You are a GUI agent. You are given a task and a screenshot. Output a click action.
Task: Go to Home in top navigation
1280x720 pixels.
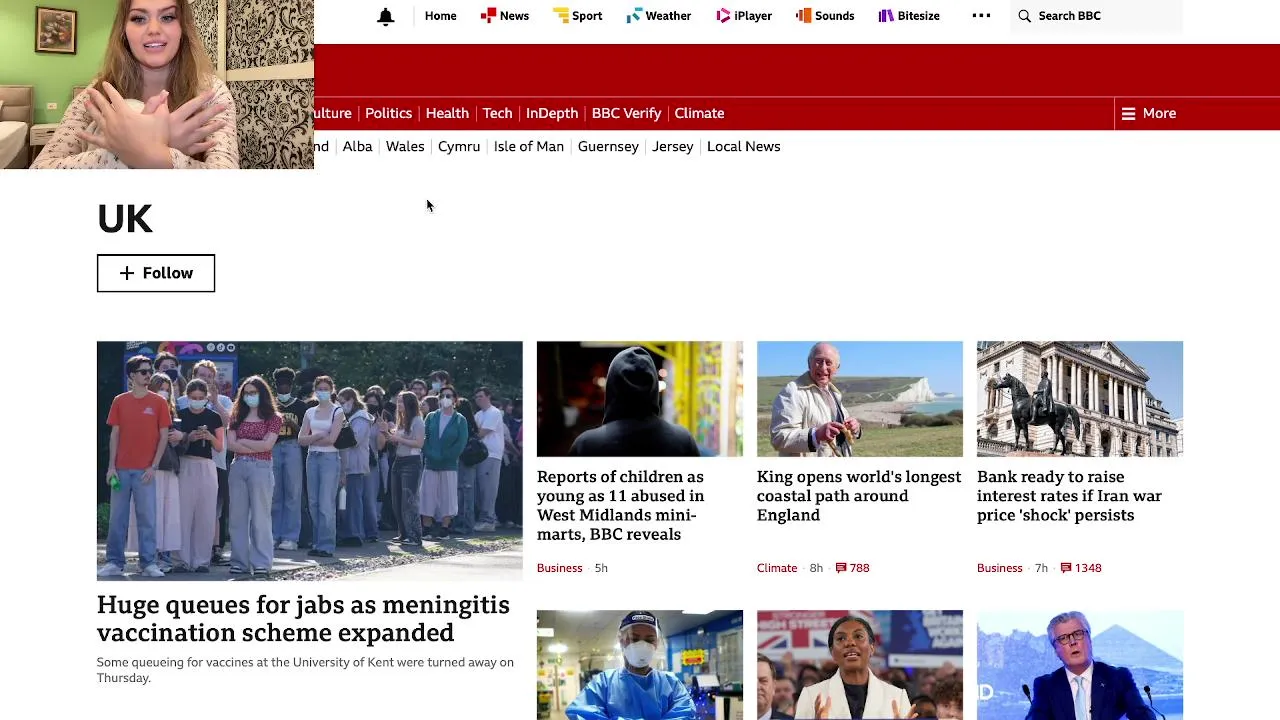[x=440, y=16]
